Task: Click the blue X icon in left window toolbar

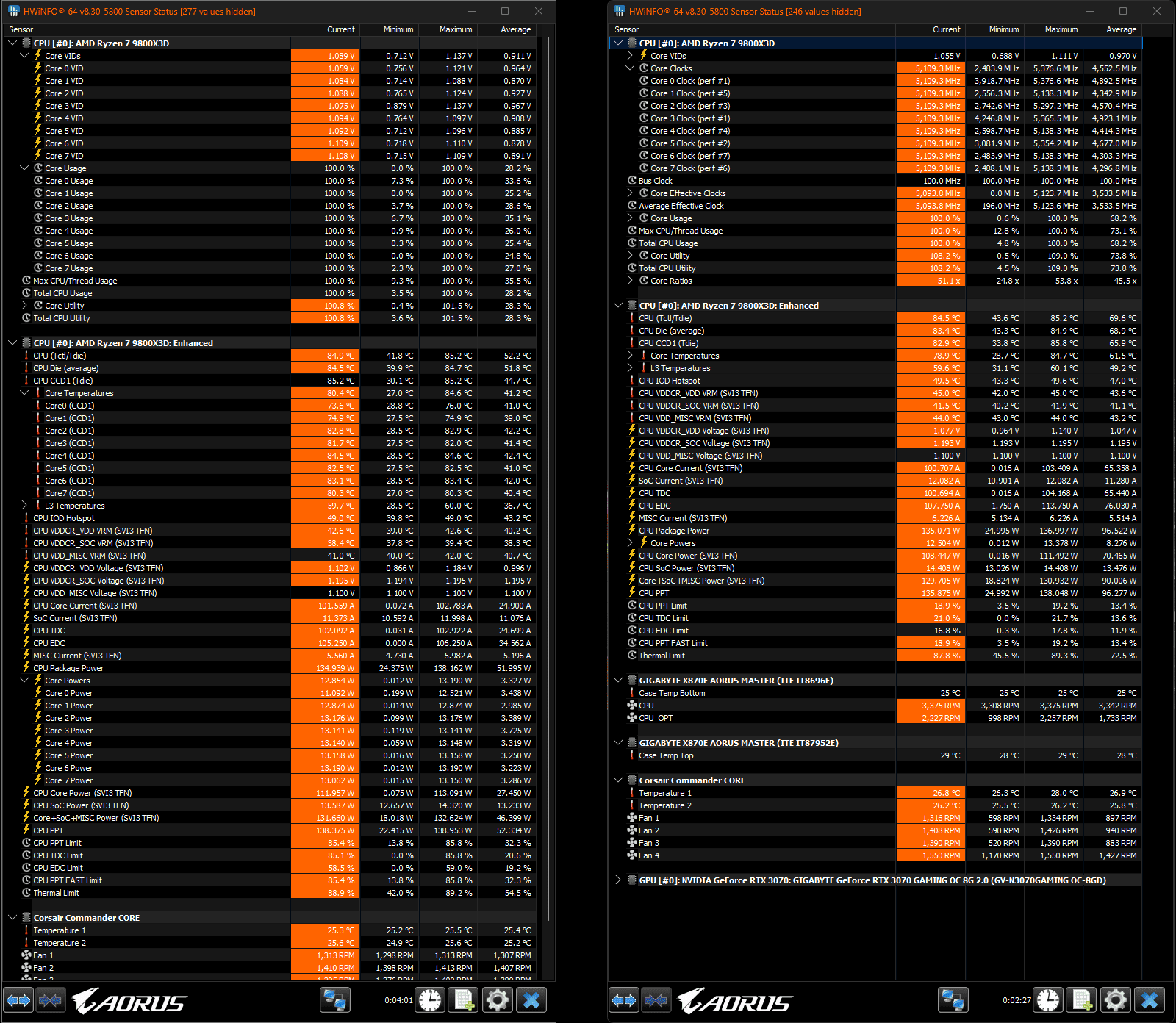Action: point(531,1000)
